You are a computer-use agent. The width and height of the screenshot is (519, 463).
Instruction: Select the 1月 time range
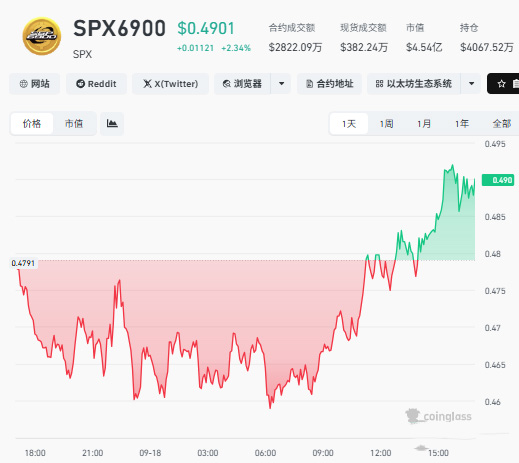point(424,124)
